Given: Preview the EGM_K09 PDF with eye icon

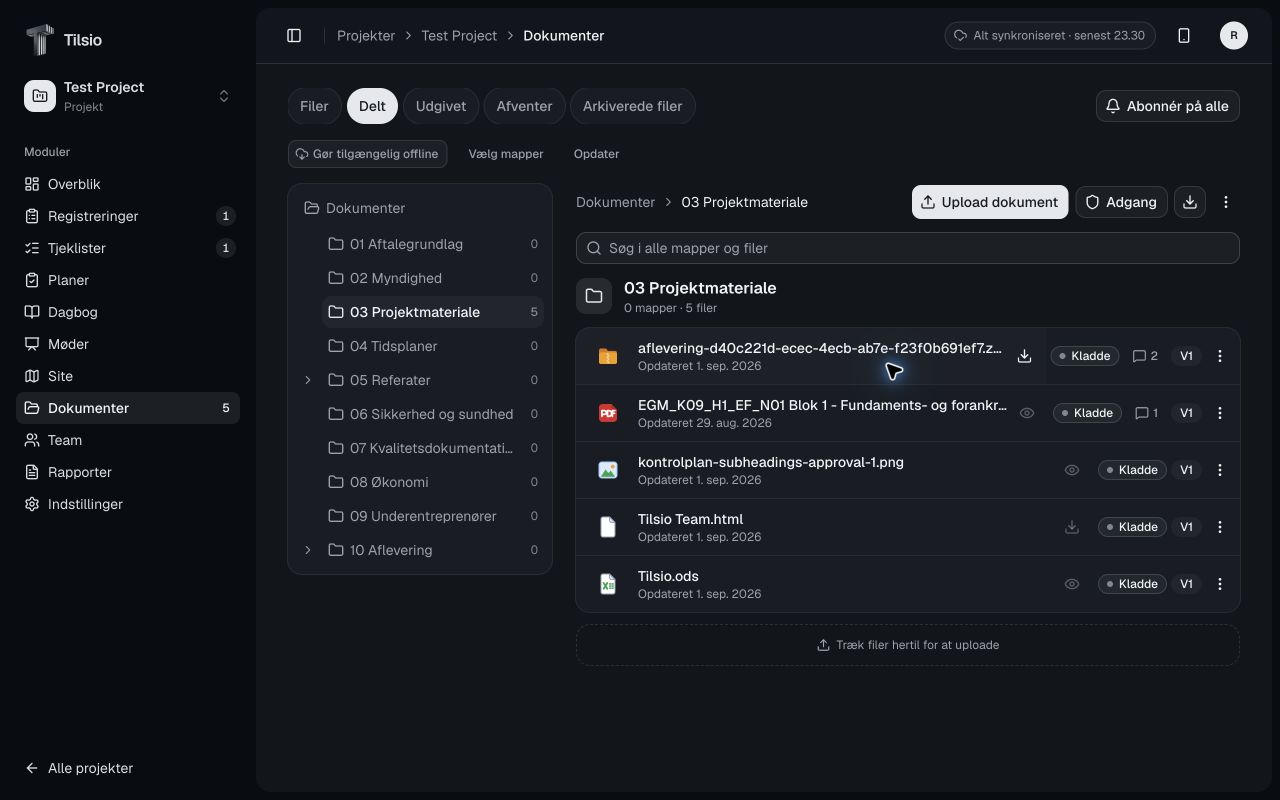Looking at the screenshot, I should click(x=1027, y=413).
